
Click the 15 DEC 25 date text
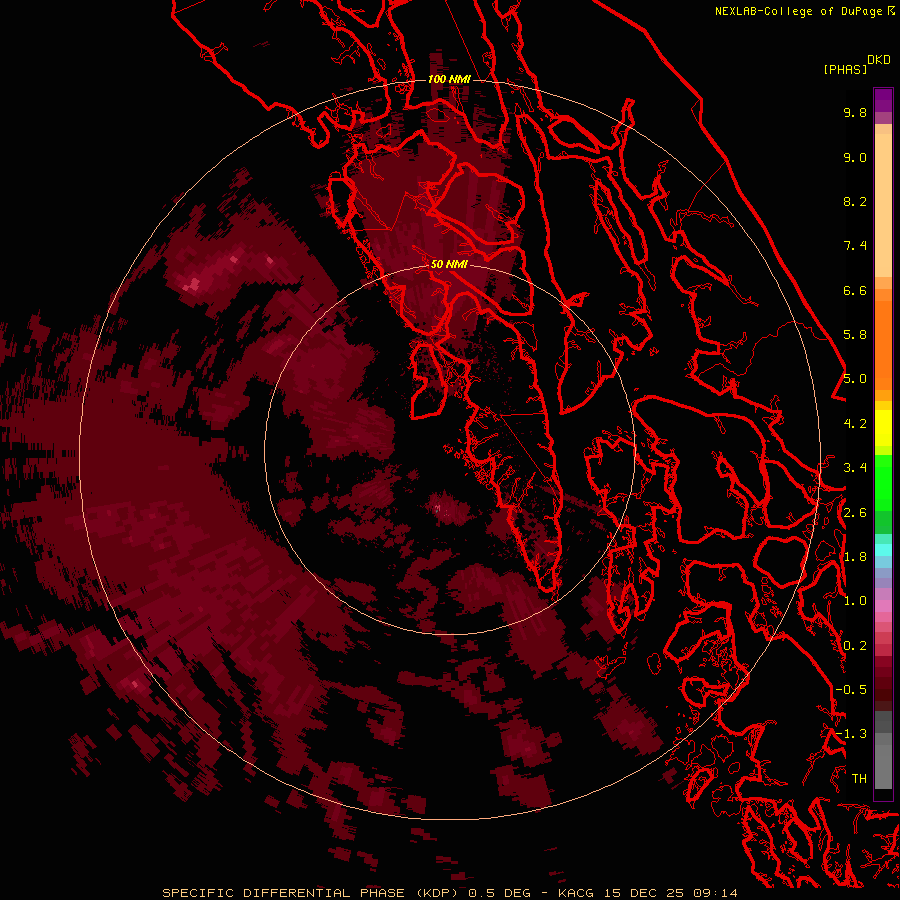(645, 893)
